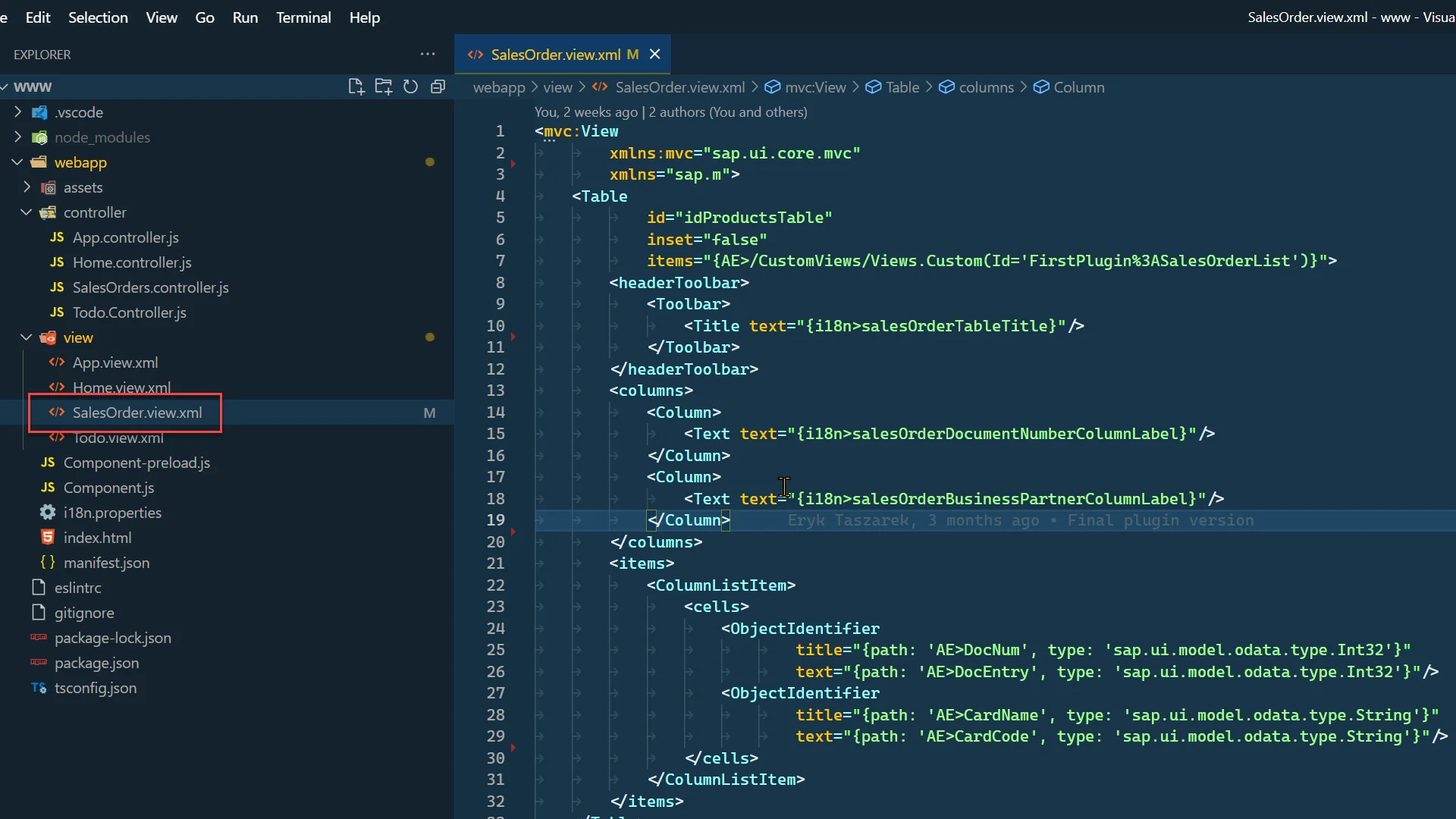
Task: Click the properties file icon for i18n.properties
Action: click(x=48, y=512)
